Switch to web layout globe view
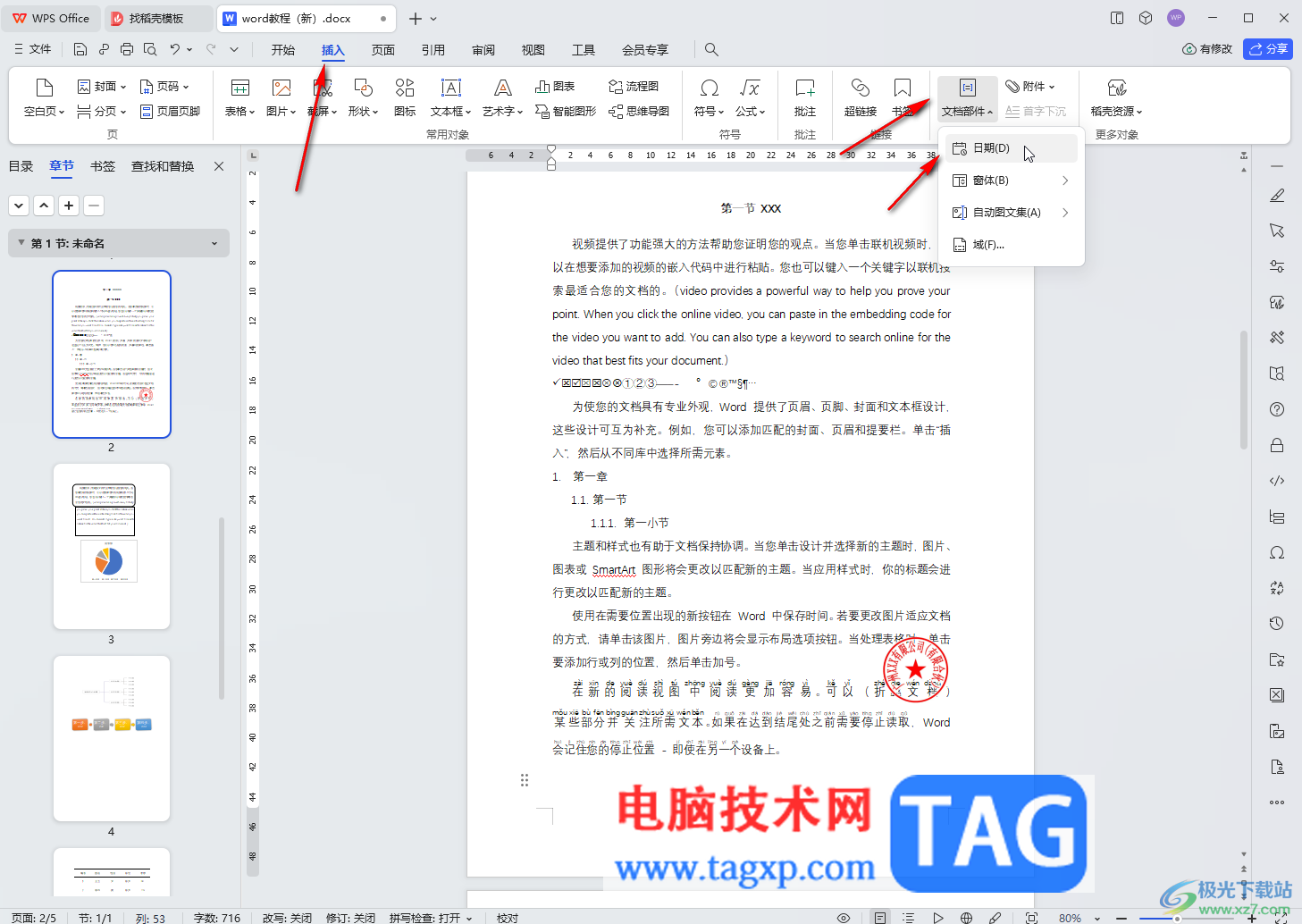Screen dimensions: 1302x924 point(966,918)
